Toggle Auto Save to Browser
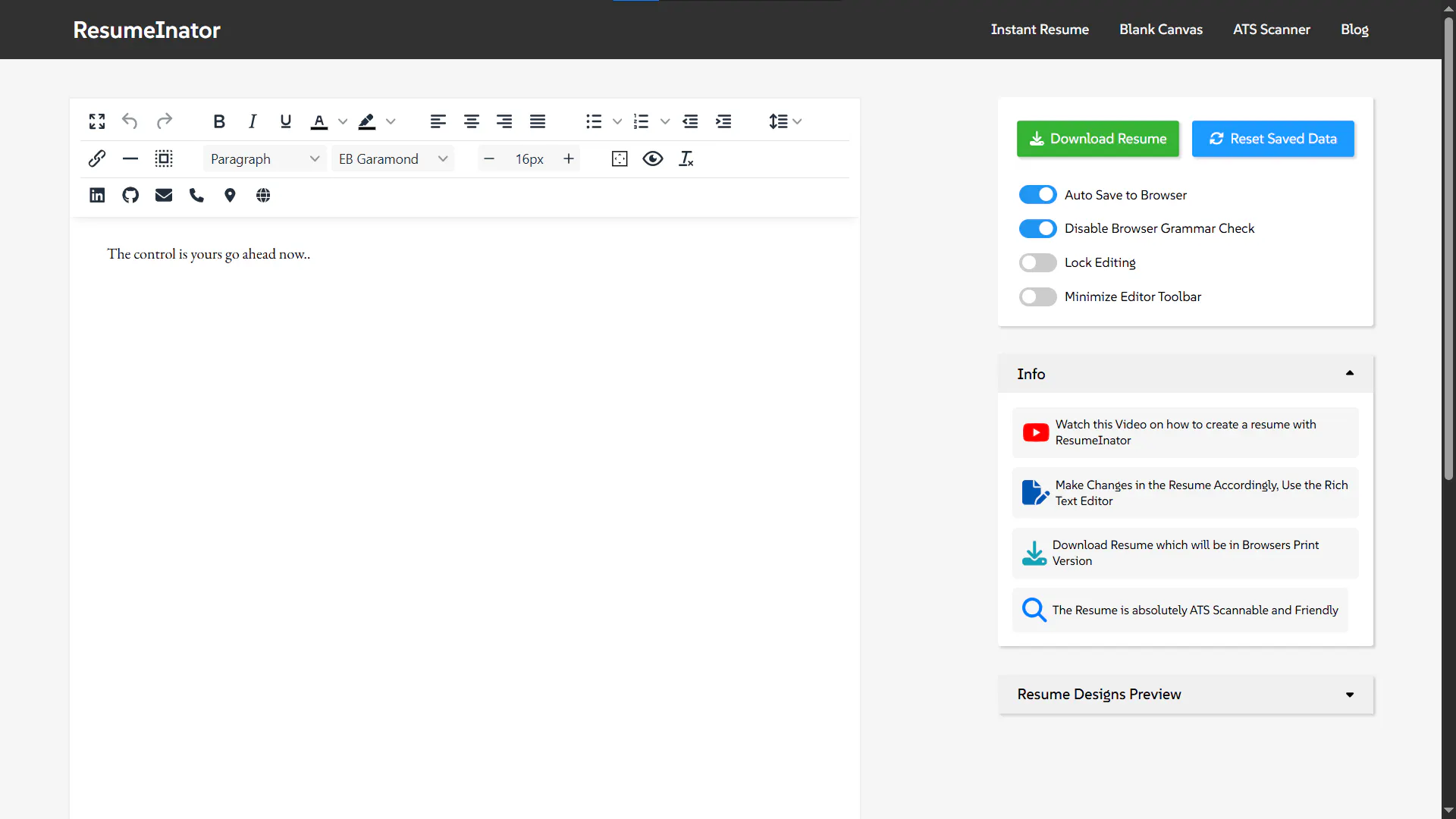Image resolution: width=1456 pixels, height=819 pixels. coord(1037,195)
